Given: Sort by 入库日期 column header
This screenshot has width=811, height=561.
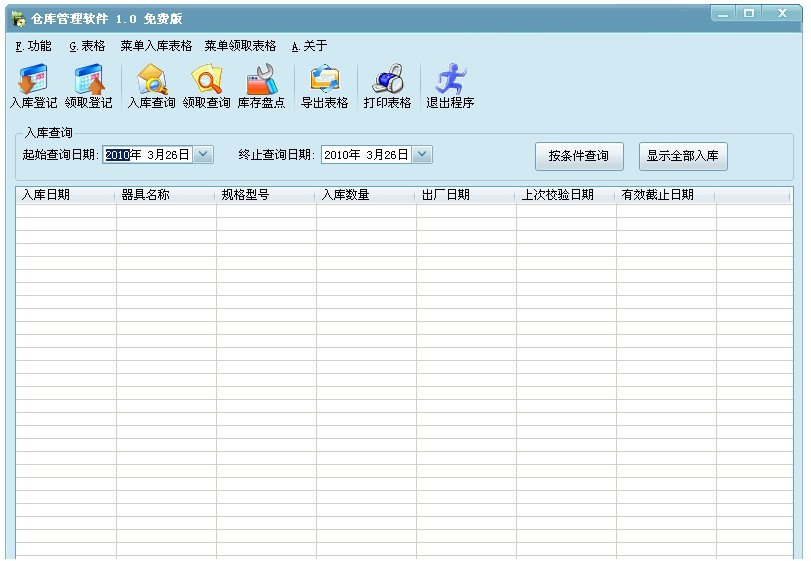Looking at the screenshot, I should click(x=65, y=195).
